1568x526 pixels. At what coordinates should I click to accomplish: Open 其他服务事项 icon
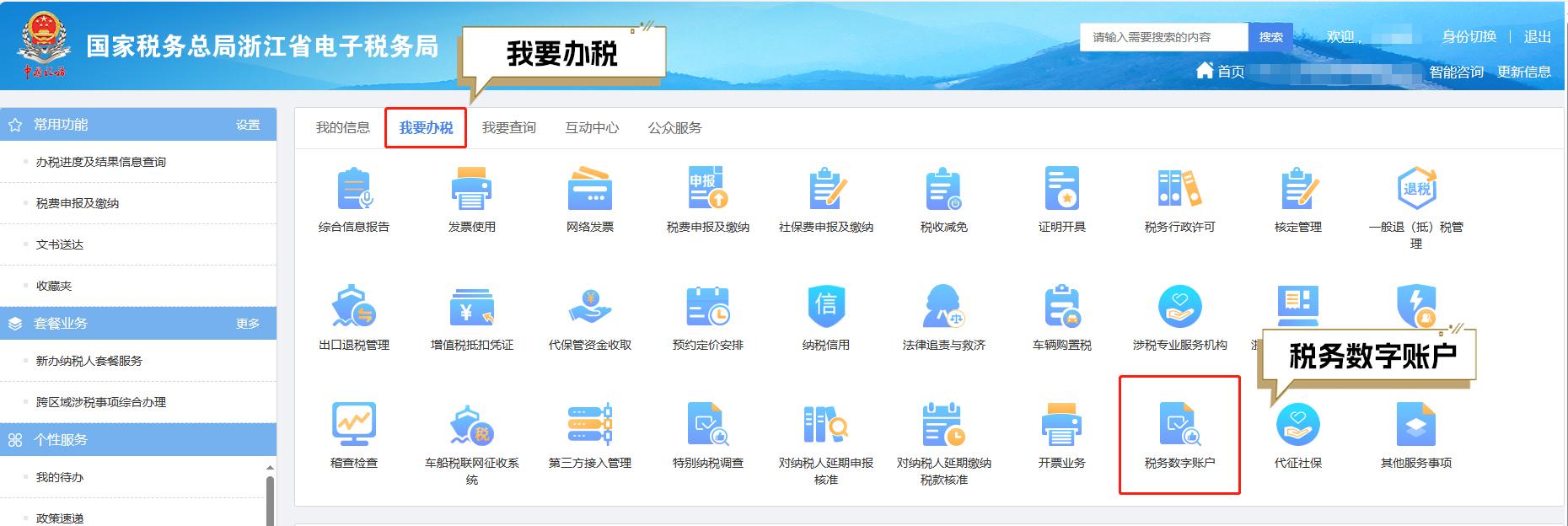tap(1416, 424)
